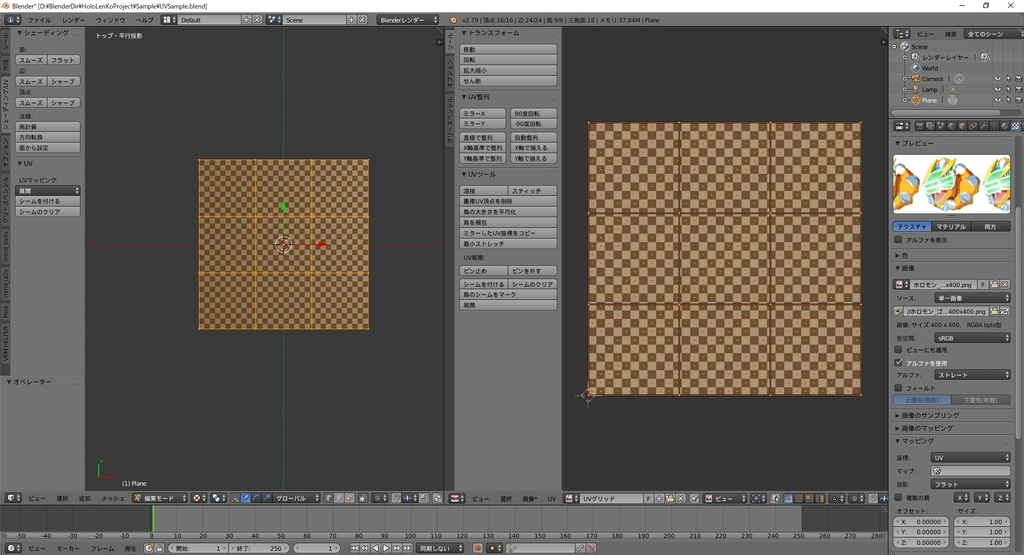Screen dimensions: 1024x555
Task: Open the UV coordinates dropdown in マッピング
Action: [970, 458]
